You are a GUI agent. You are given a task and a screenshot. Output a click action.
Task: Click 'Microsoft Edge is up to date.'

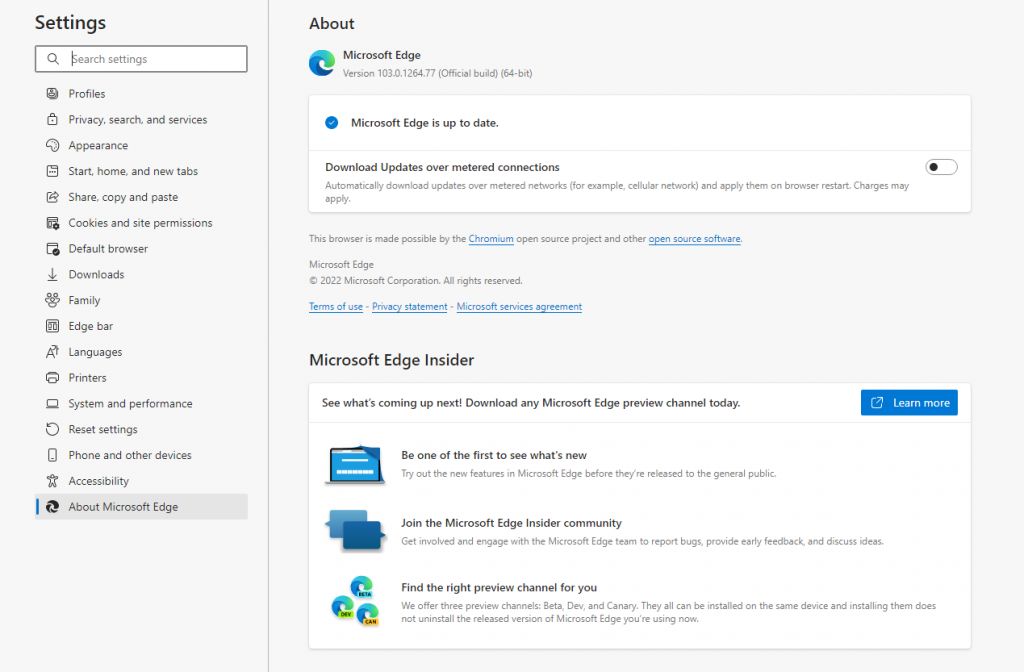coord(424,123)
